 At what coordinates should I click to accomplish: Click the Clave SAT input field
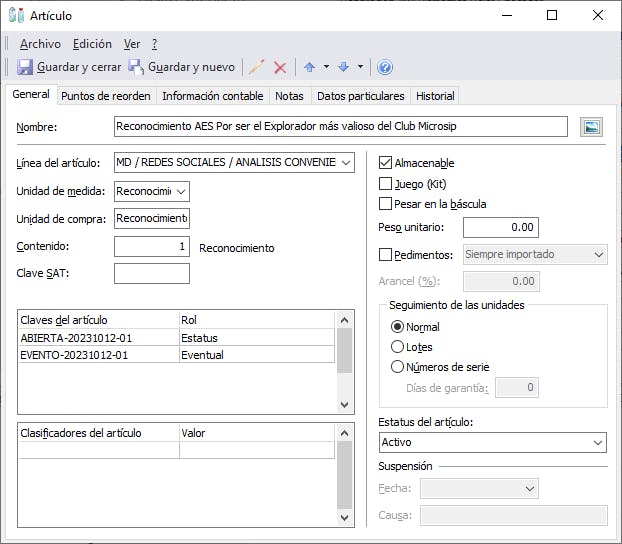151,274
